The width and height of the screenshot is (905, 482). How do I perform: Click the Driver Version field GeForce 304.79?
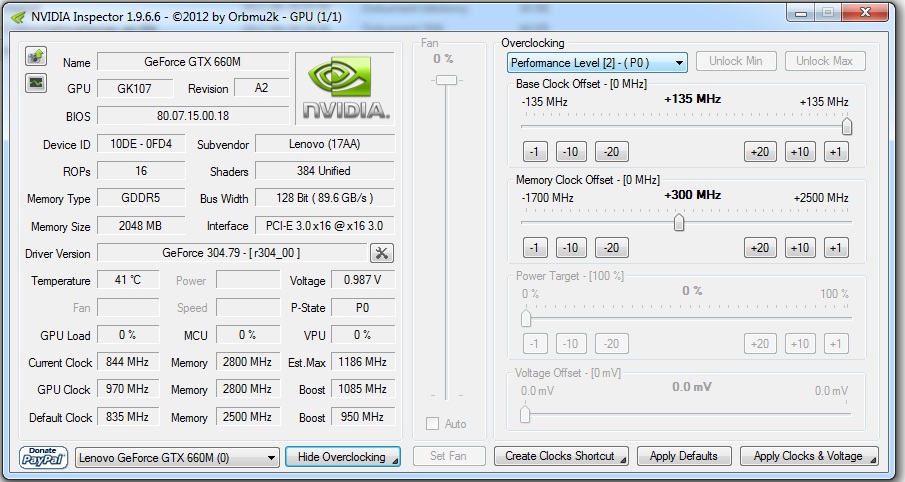pos(231,253)
